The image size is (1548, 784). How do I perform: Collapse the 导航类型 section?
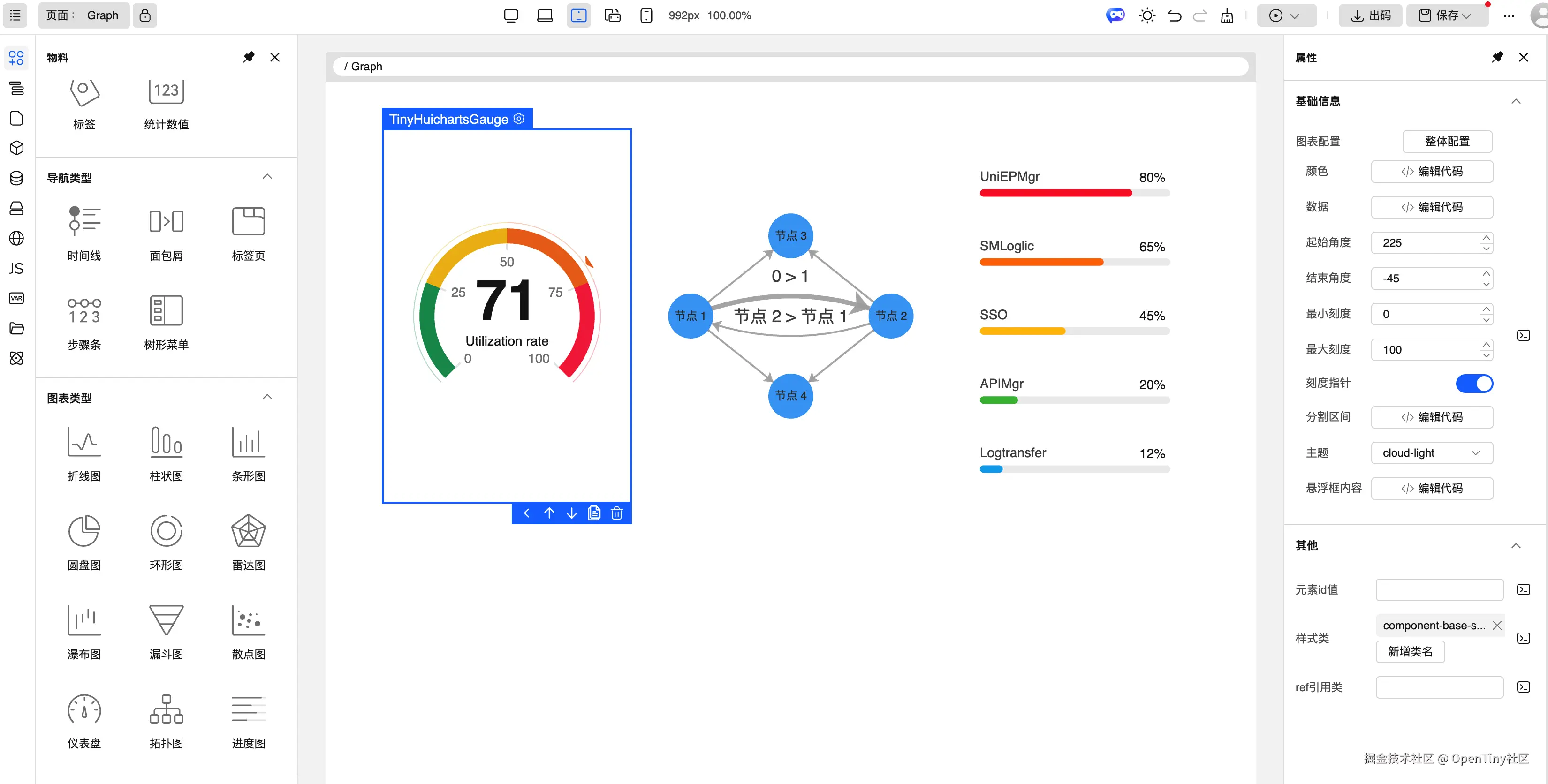point(267,177)
